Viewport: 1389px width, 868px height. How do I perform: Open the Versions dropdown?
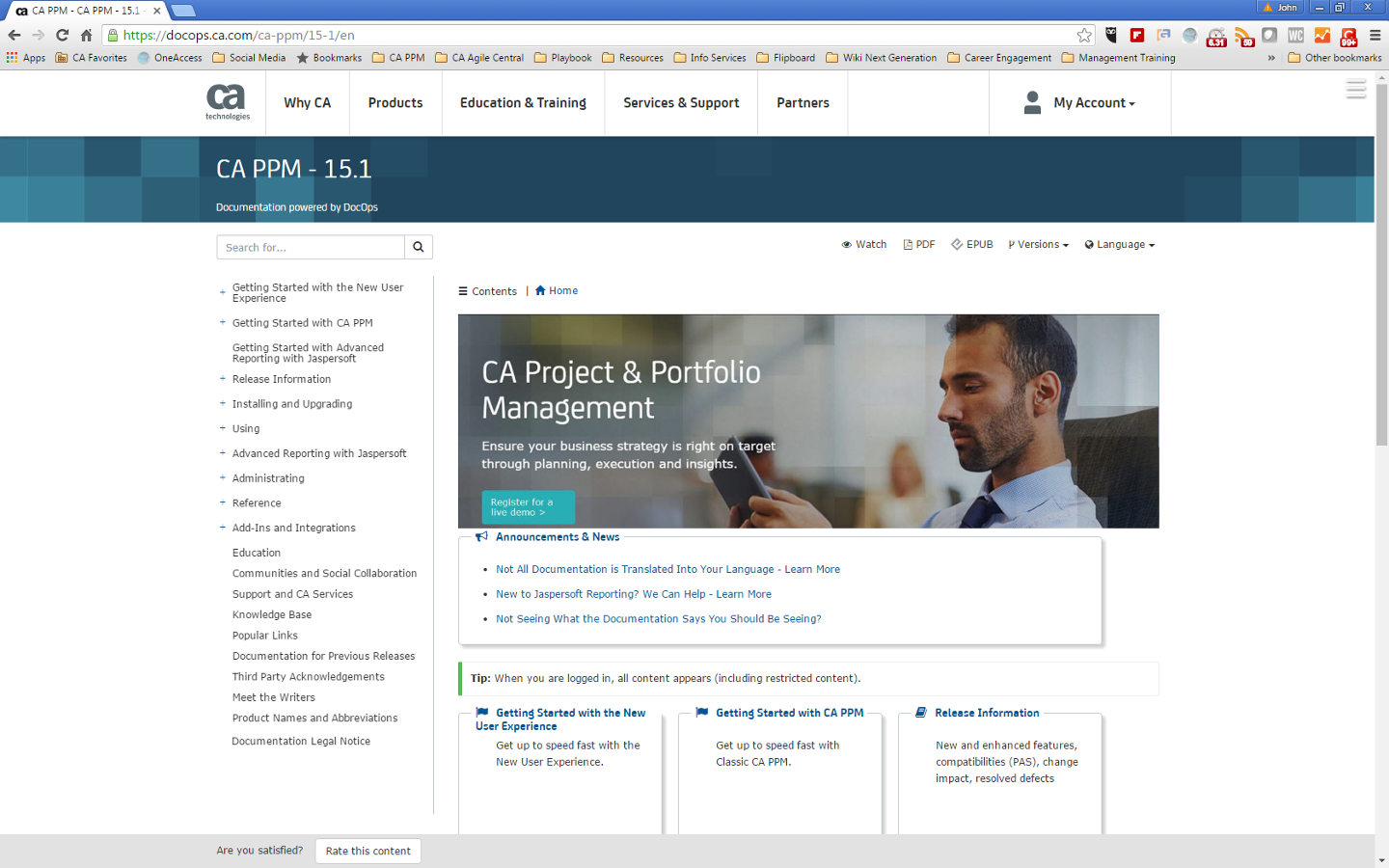(x=1039, y=245)
